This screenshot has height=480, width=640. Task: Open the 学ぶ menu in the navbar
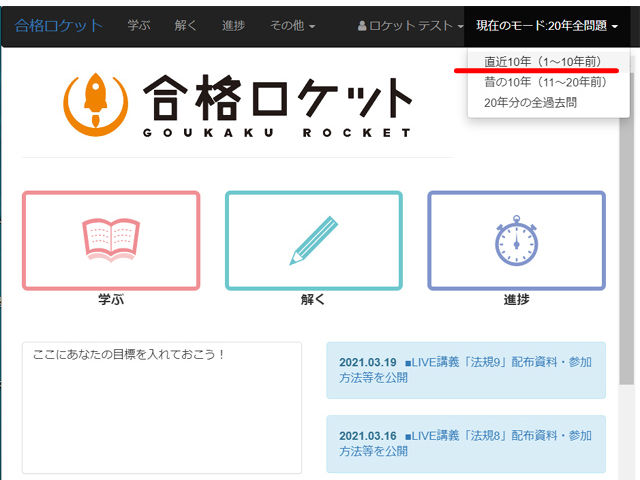pos(139,26)
